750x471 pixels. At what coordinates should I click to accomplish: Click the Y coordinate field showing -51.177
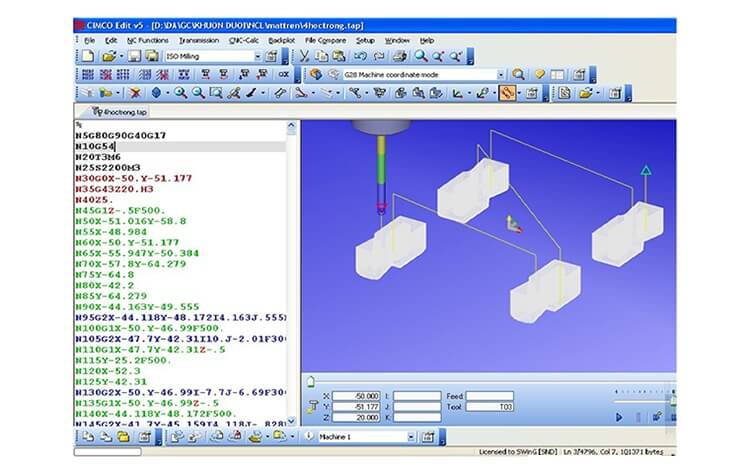tap(356, 406)
